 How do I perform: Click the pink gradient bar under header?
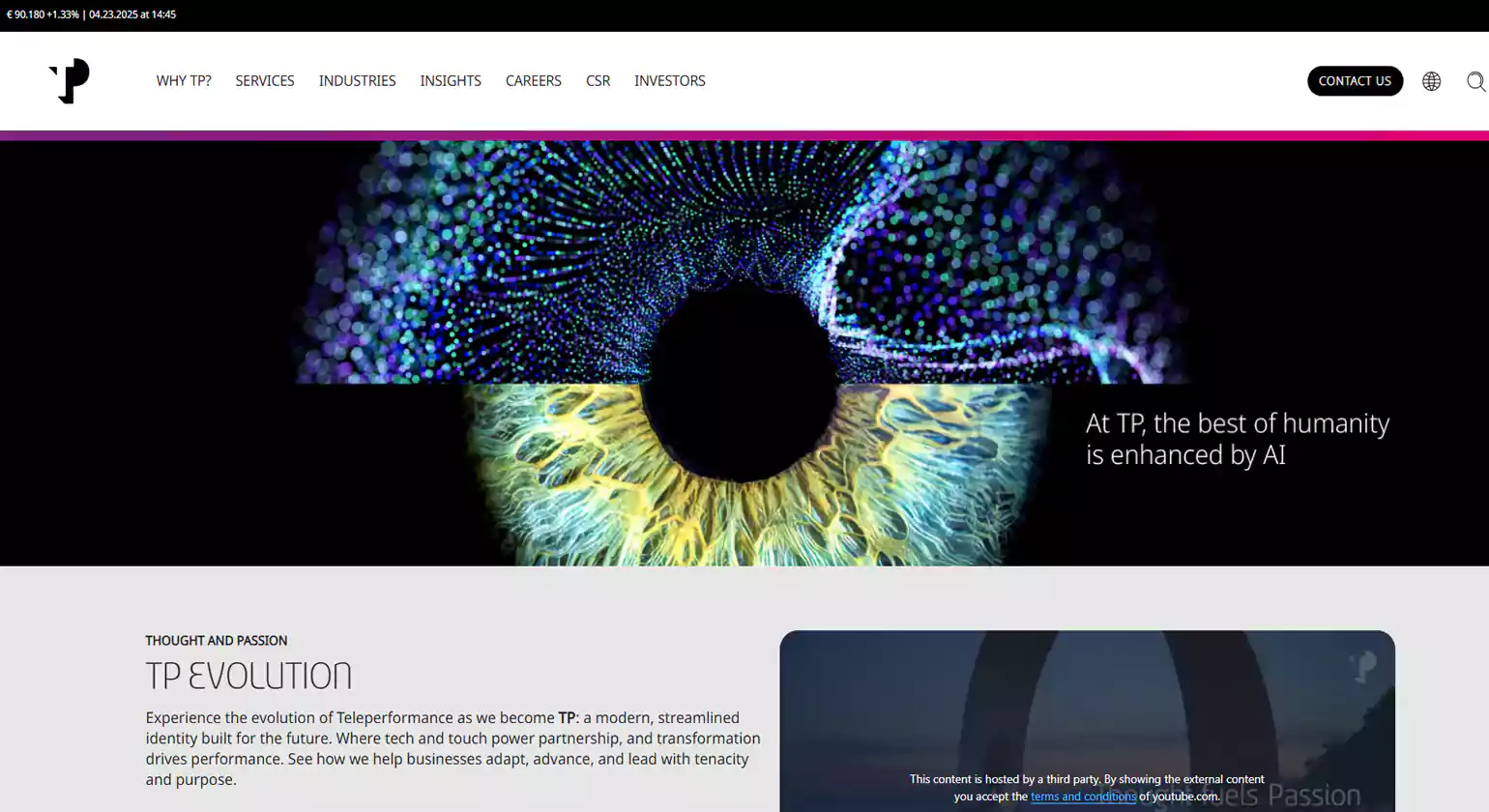tap(744, 135)
